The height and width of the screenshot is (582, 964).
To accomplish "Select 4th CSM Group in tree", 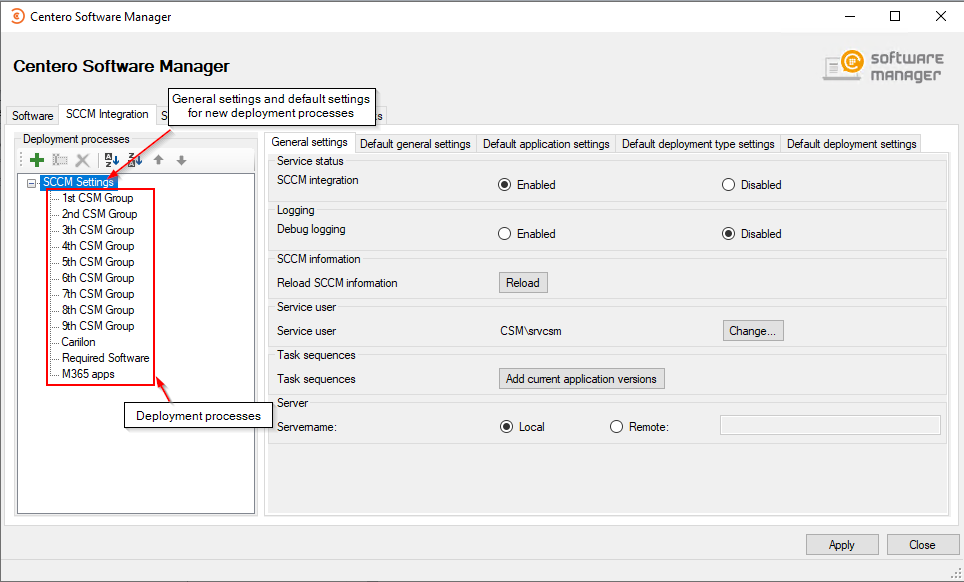I will [98, 246].
